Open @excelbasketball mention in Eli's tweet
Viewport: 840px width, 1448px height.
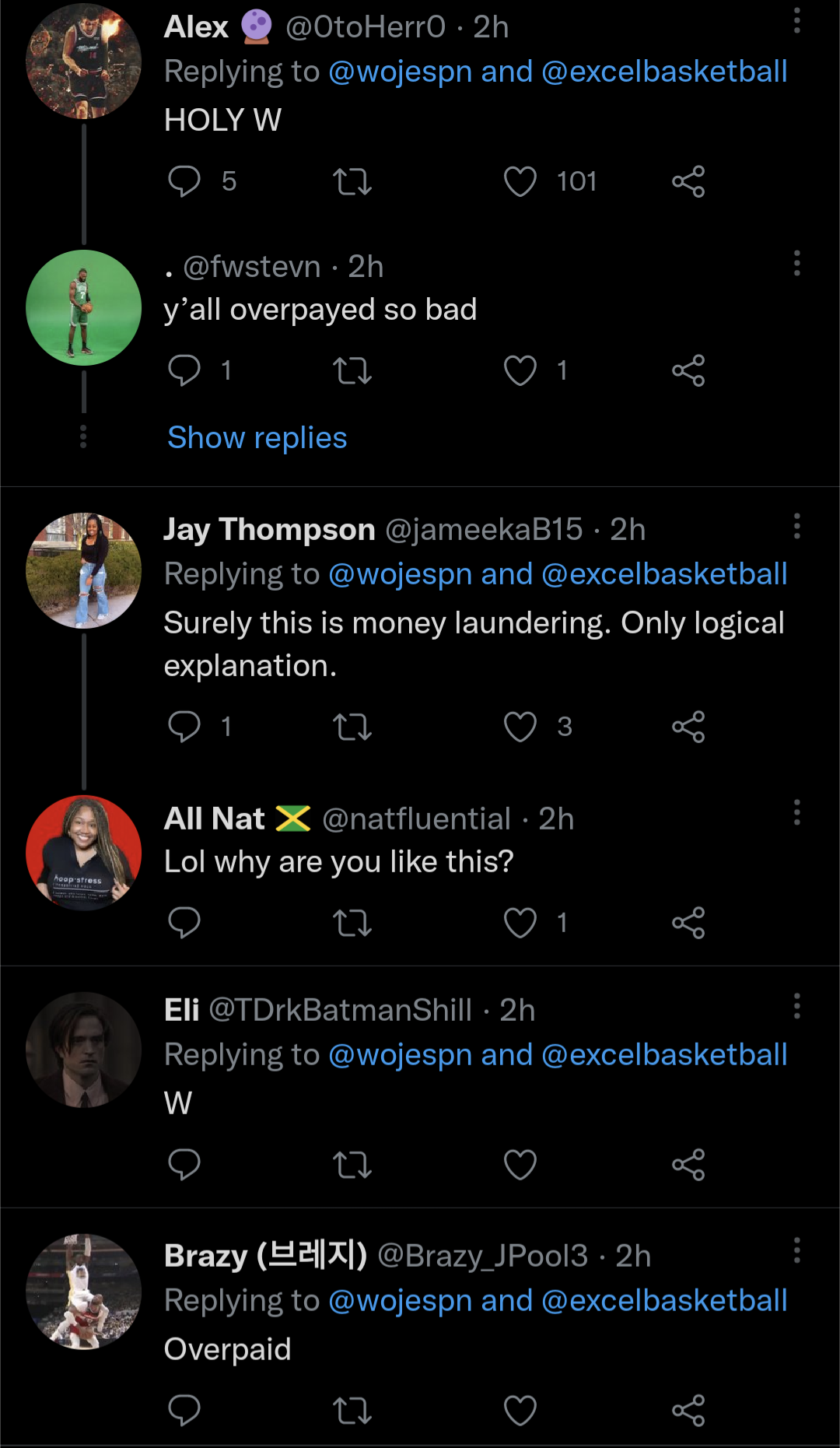click(664, 1055)
